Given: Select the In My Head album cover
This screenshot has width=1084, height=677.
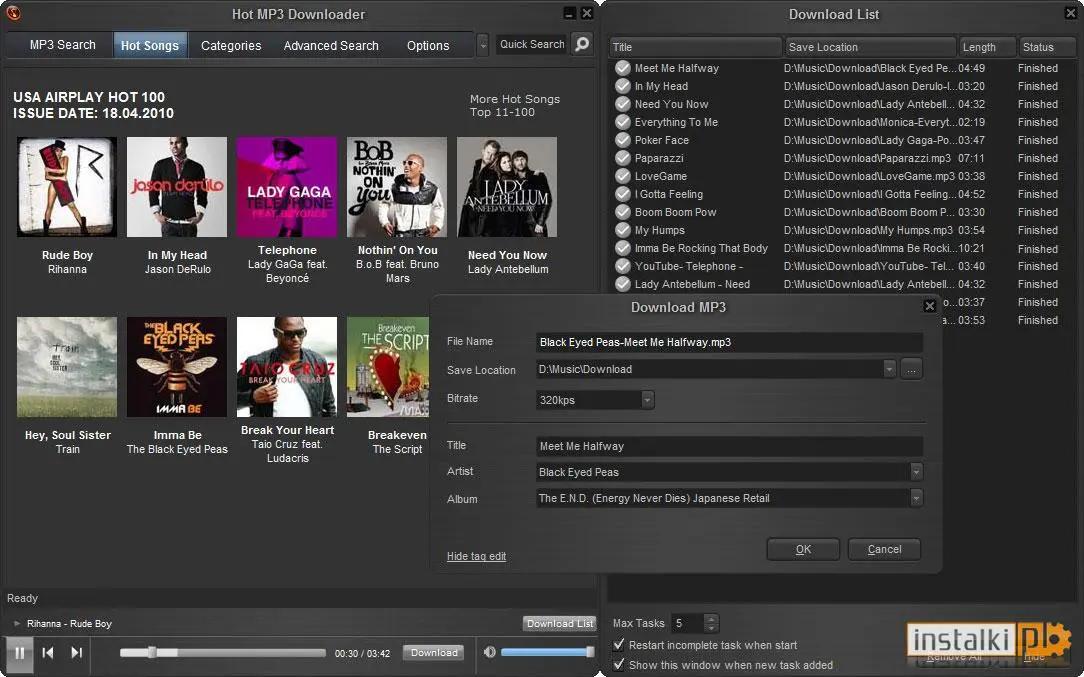Looking at the screenshot, I should click(x=177, y=187).
